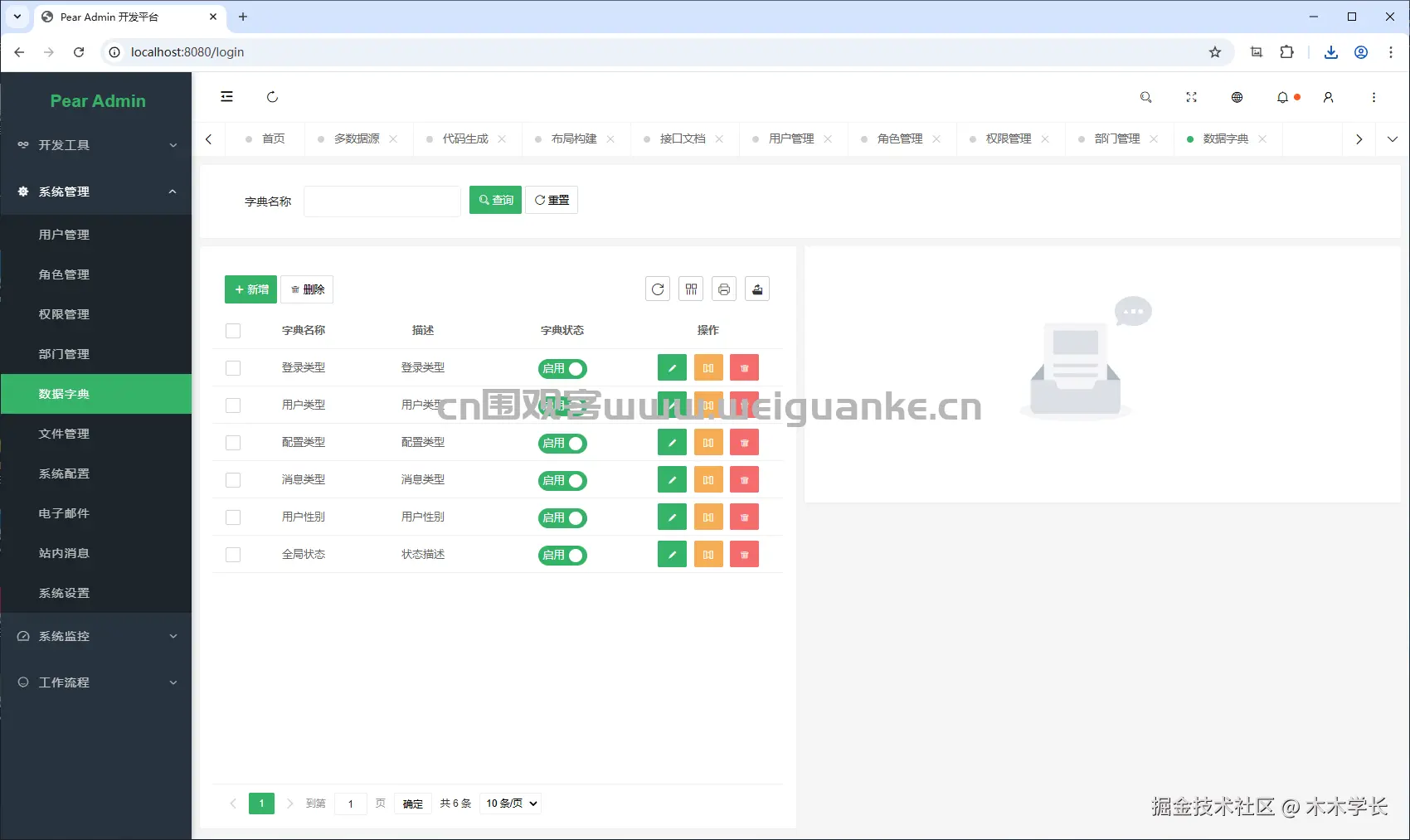Open the browser extensions puzzle icon
Viewport: 1410px width, 840px height.
(x=1286, y=52)
